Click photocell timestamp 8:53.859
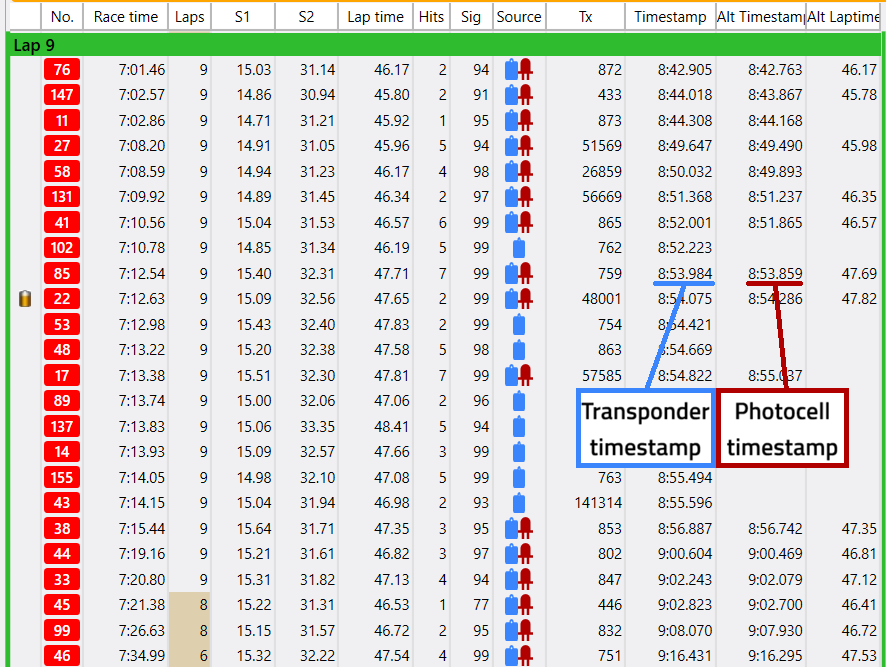Image resolution: width=886 pixels, height=667 pixels. pos(775,273)
